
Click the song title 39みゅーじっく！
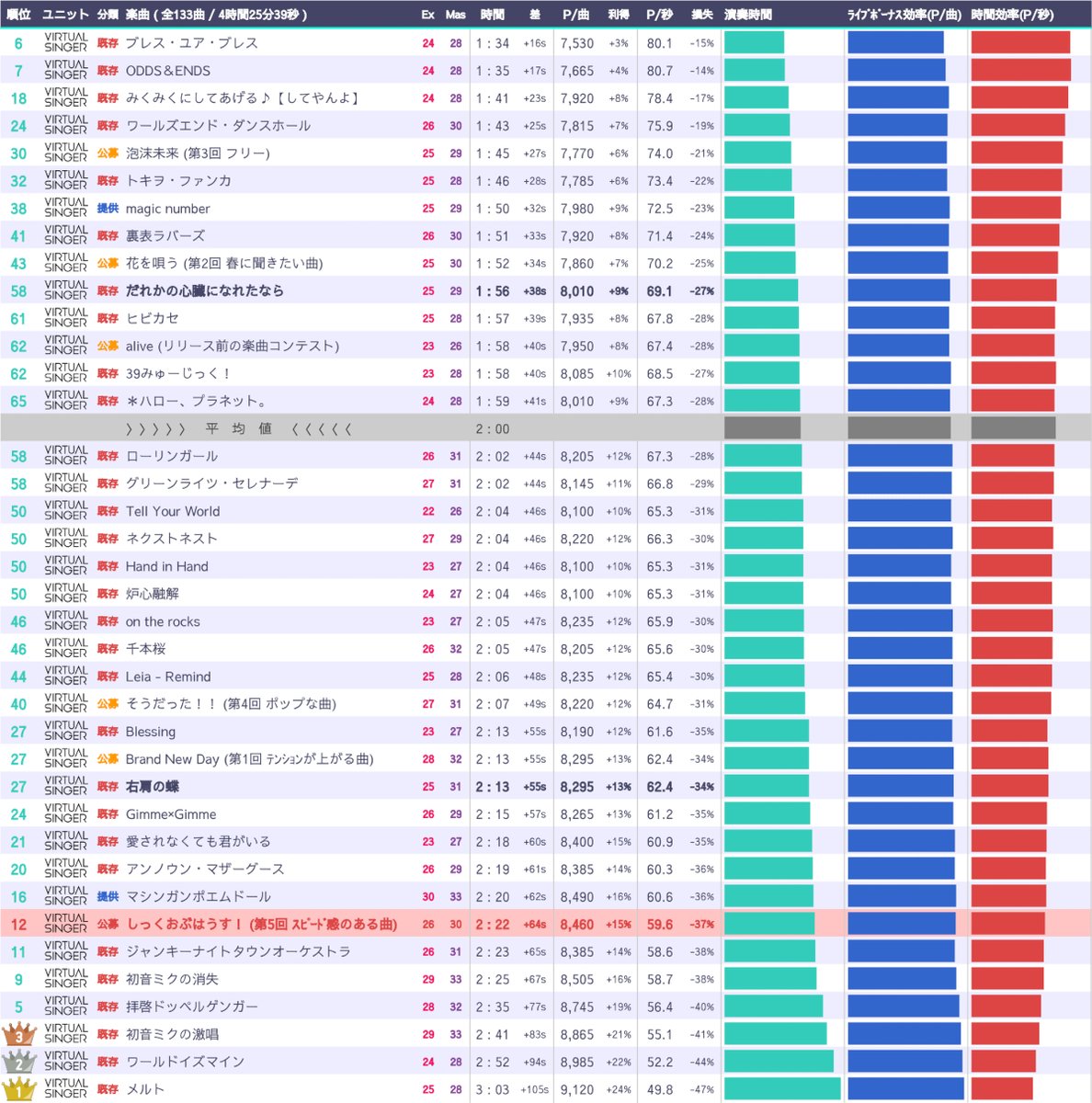pyautogui.click(x=178, y=373)
